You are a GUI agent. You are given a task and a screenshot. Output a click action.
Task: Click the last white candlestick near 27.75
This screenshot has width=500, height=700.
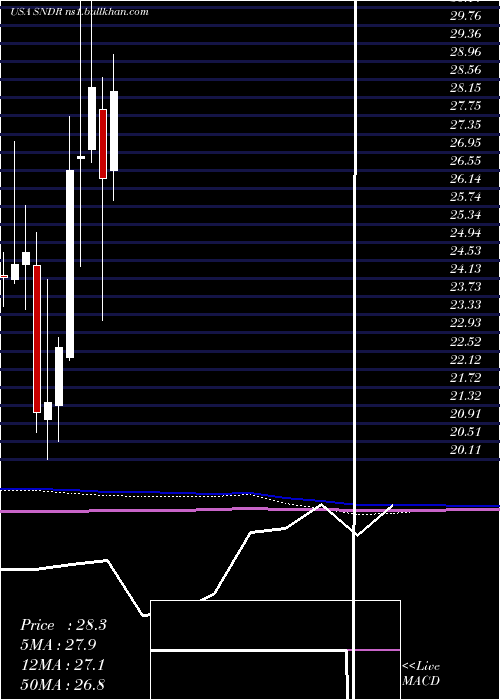(114, 131)
